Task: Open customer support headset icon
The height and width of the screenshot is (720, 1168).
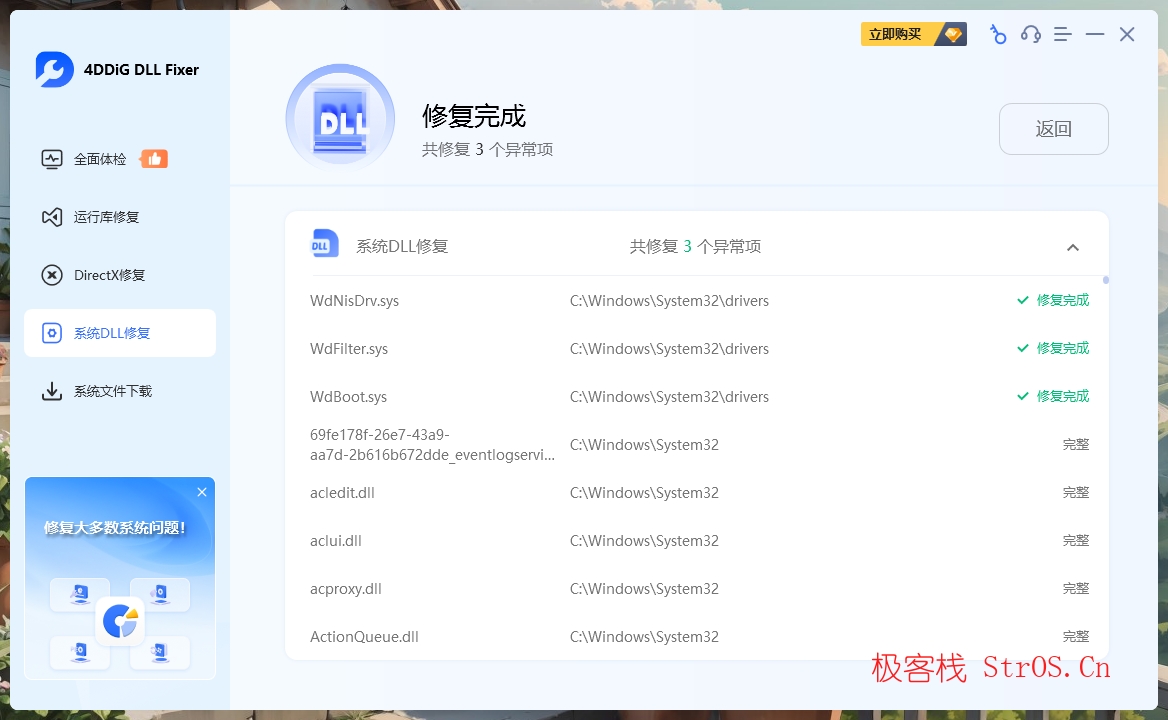Action: (x=1030, y=34)
